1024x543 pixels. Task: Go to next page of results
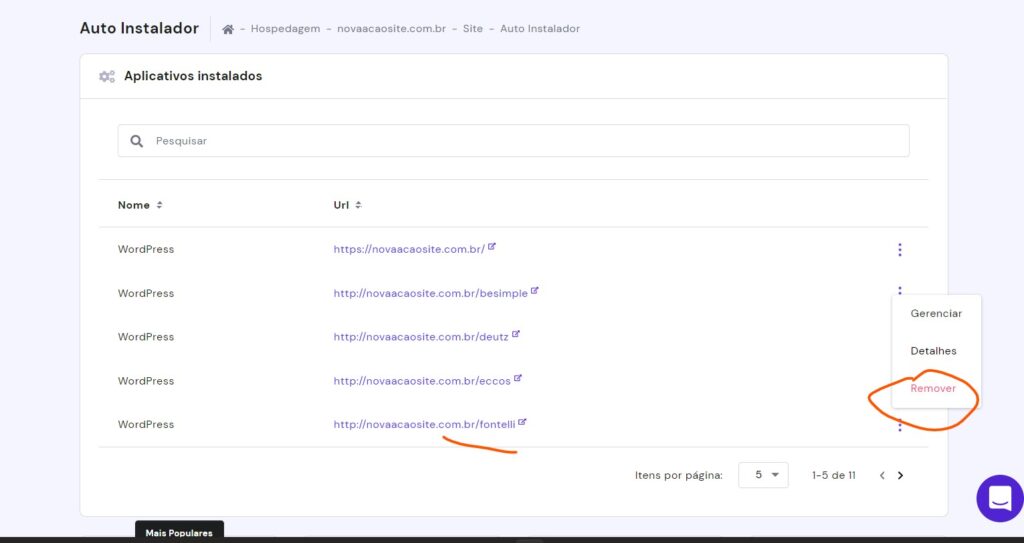900,476
